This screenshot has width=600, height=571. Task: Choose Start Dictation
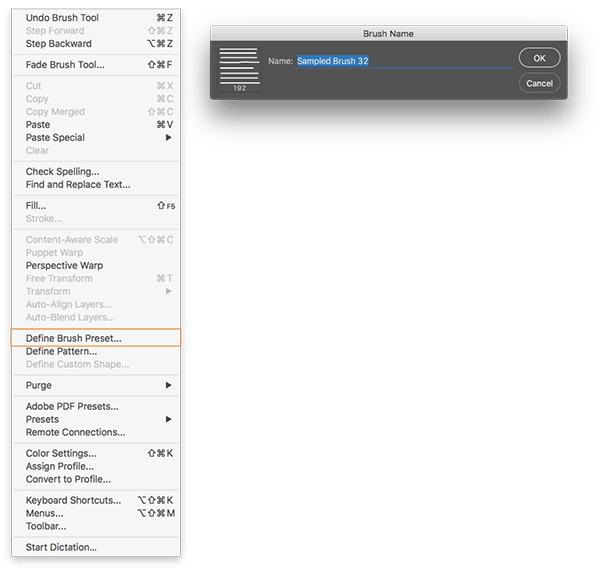(x=96, y=548)
